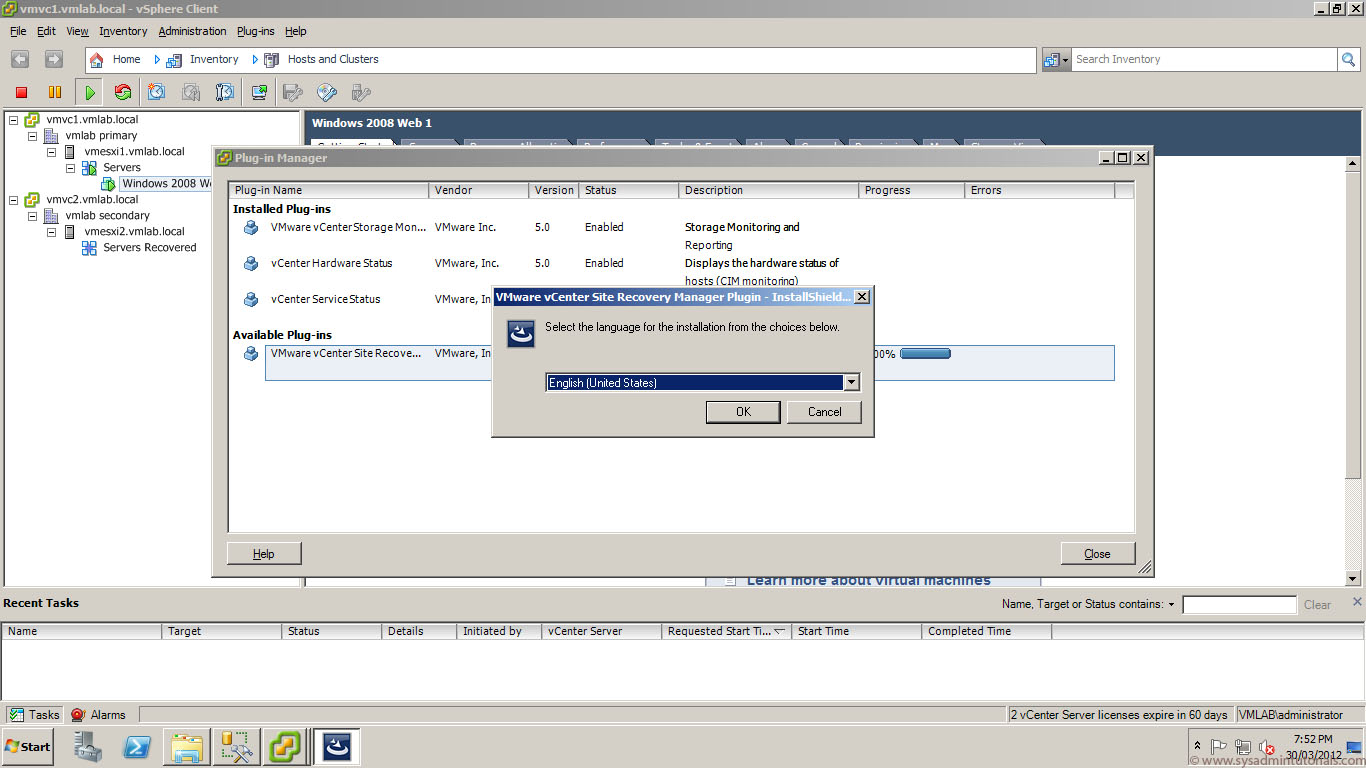The width and height of the screenshot is (1366, 768).
Task: Click the floppy device connection icon
Action: tap(293, 92)
